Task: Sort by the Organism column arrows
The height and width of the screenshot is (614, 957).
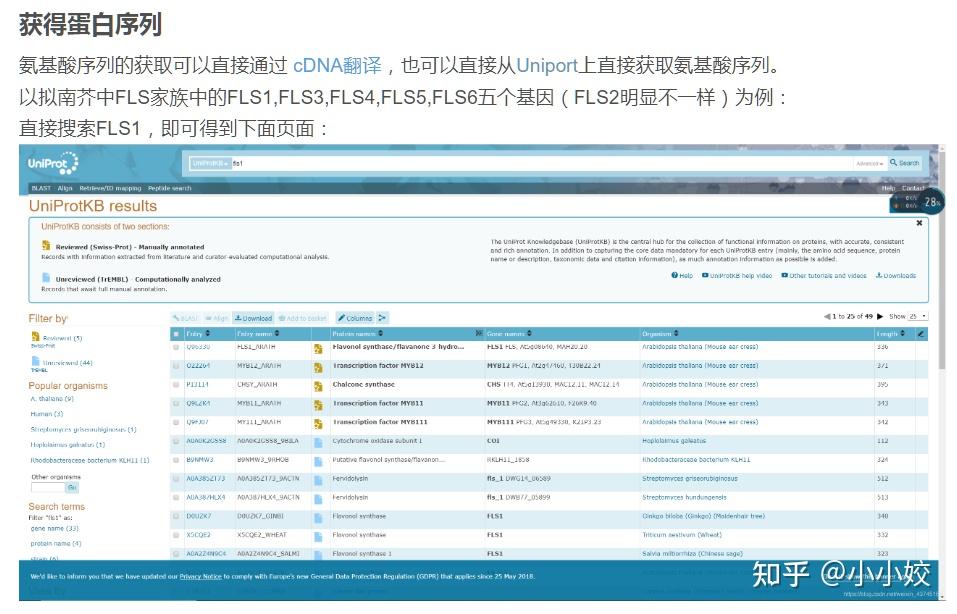Action: pos(676,334)
